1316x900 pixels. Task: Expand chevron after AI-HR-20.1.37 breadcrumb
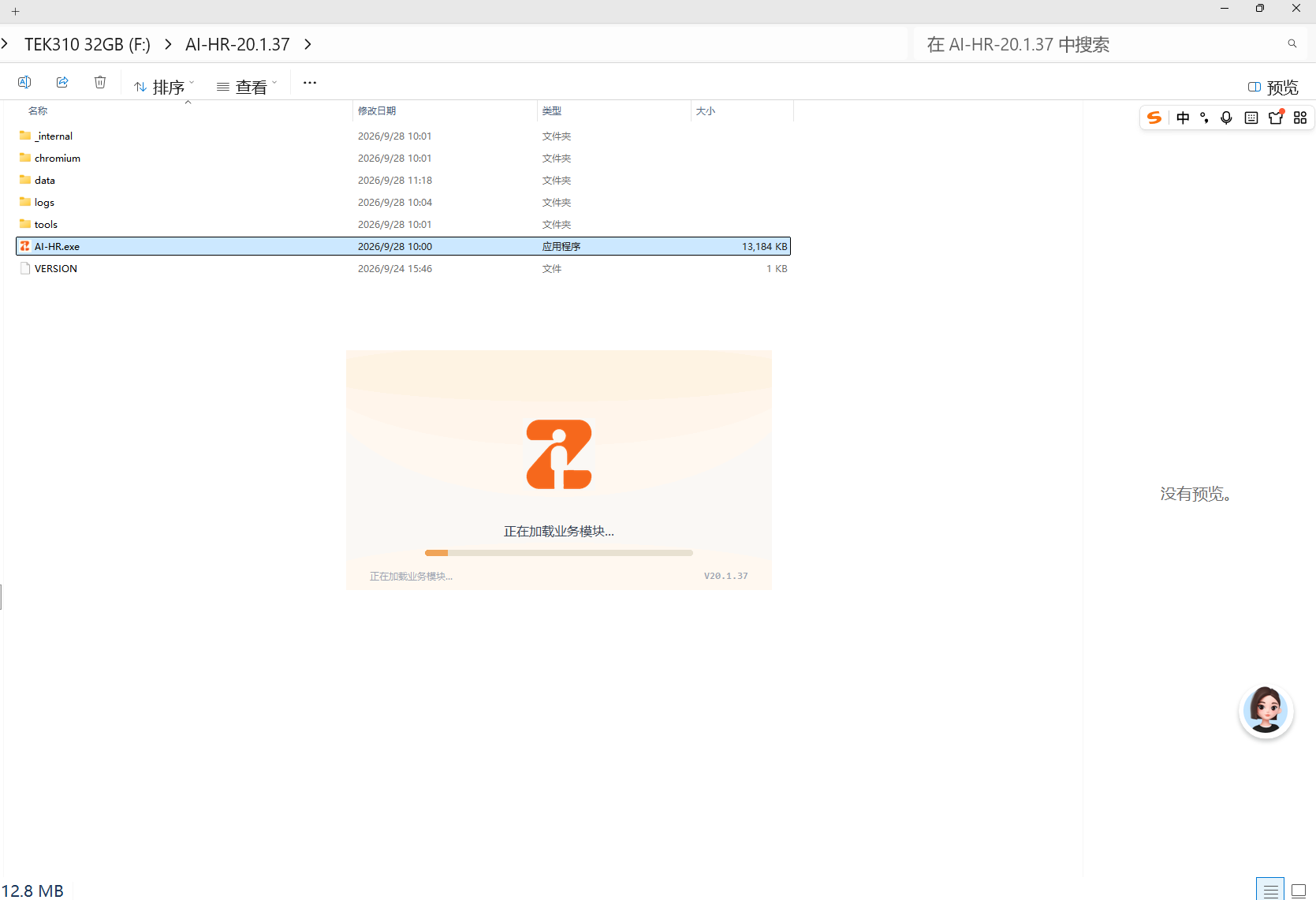[308, 44]
